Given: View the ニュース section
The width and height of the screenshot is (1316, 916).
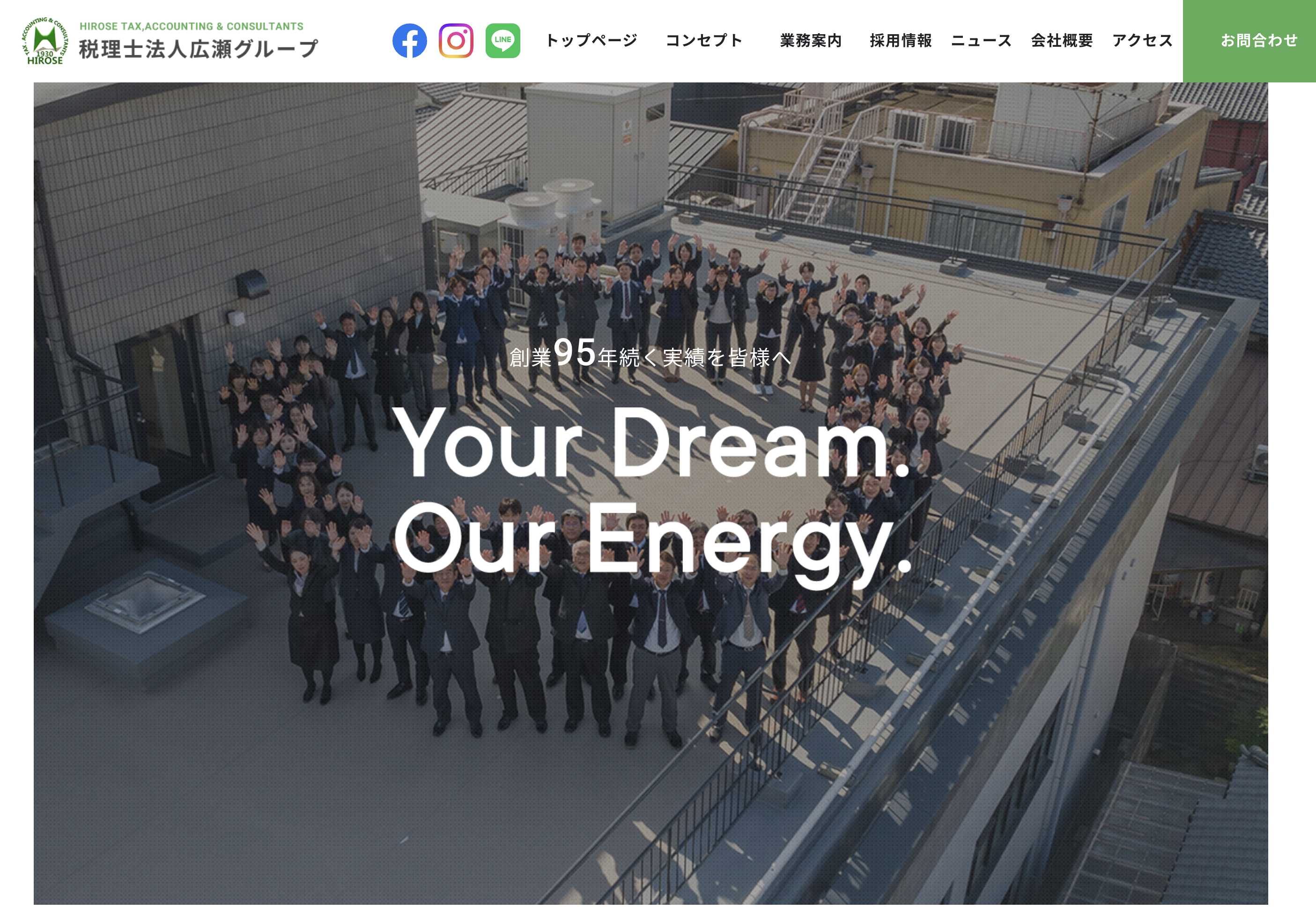Looking at the screenshot, I should [981, 41].
